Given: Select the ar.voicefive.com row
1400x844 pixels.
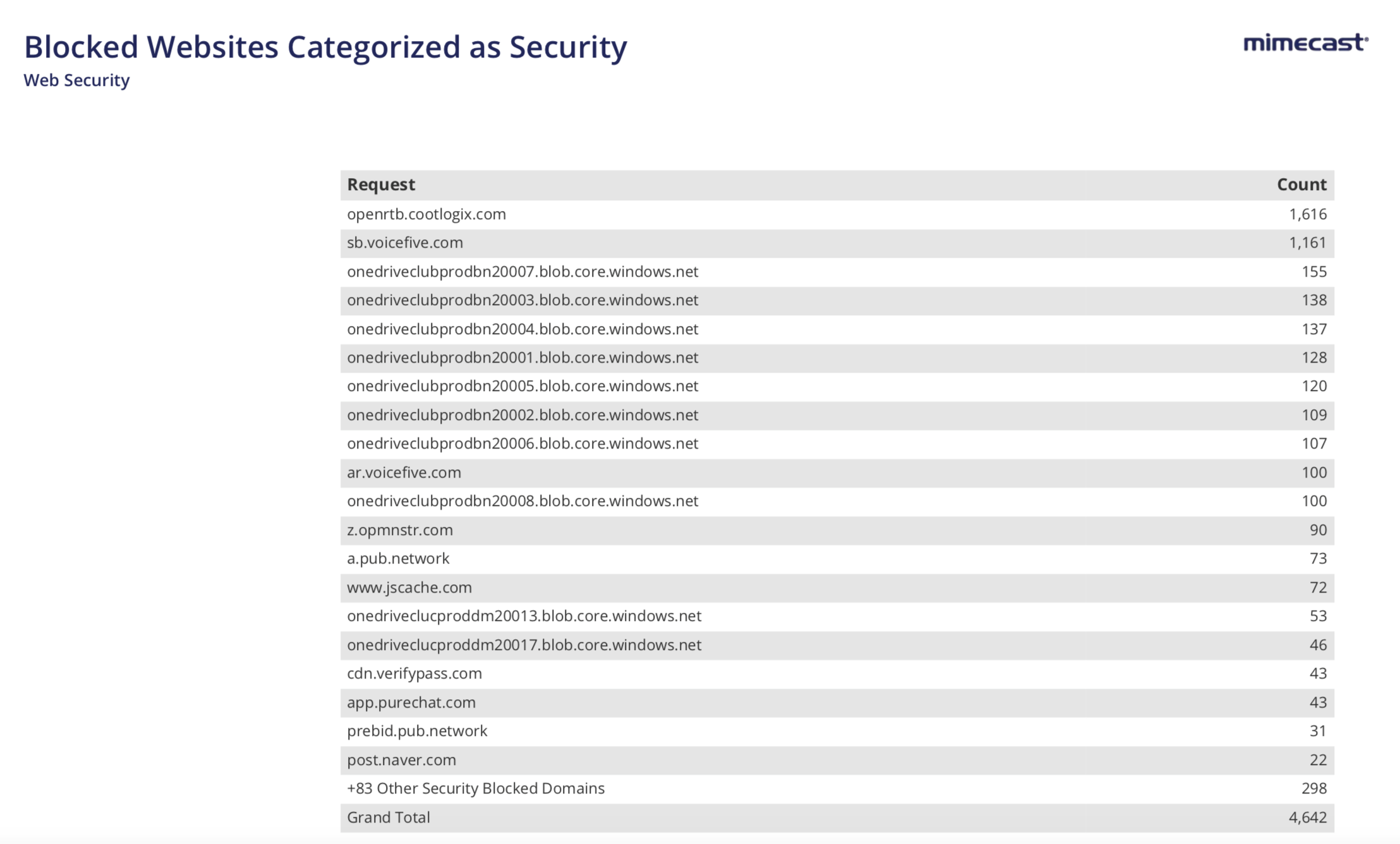Looking at the screenshot, I should click(404, 473).
